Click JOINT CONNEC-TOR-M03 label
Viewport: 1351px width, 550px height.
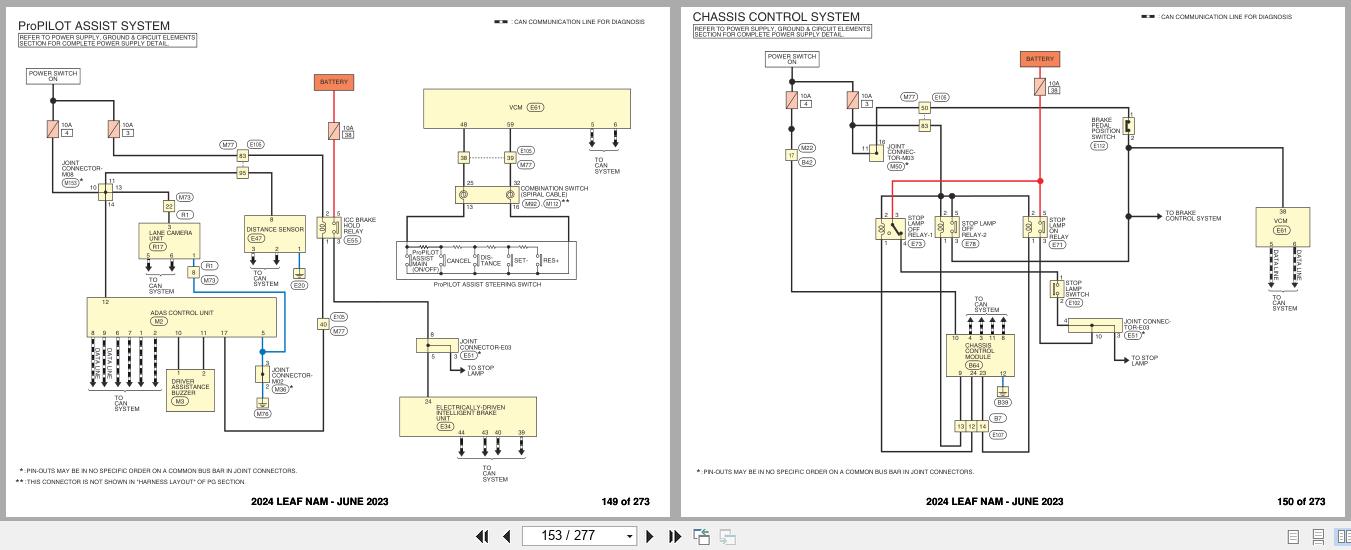(903, 152)
